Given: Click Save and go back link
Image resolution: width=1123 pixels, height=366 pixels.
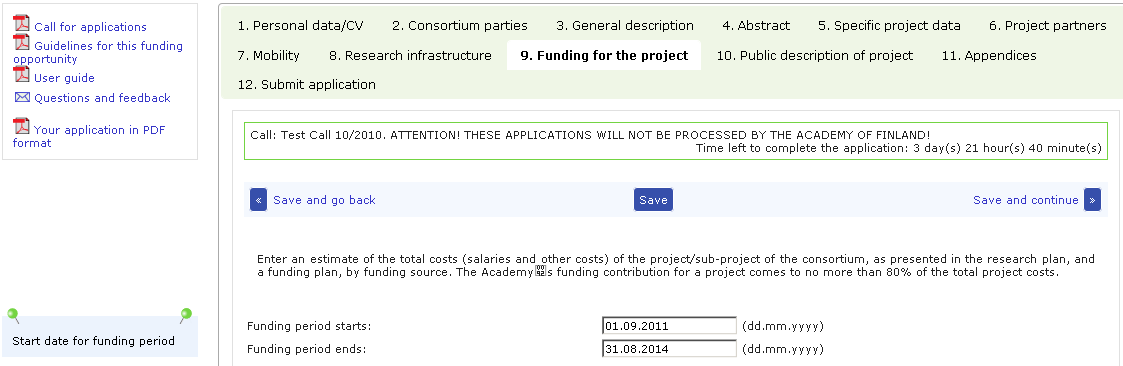Looking at the screenshot, I should [x=324, y=200].
